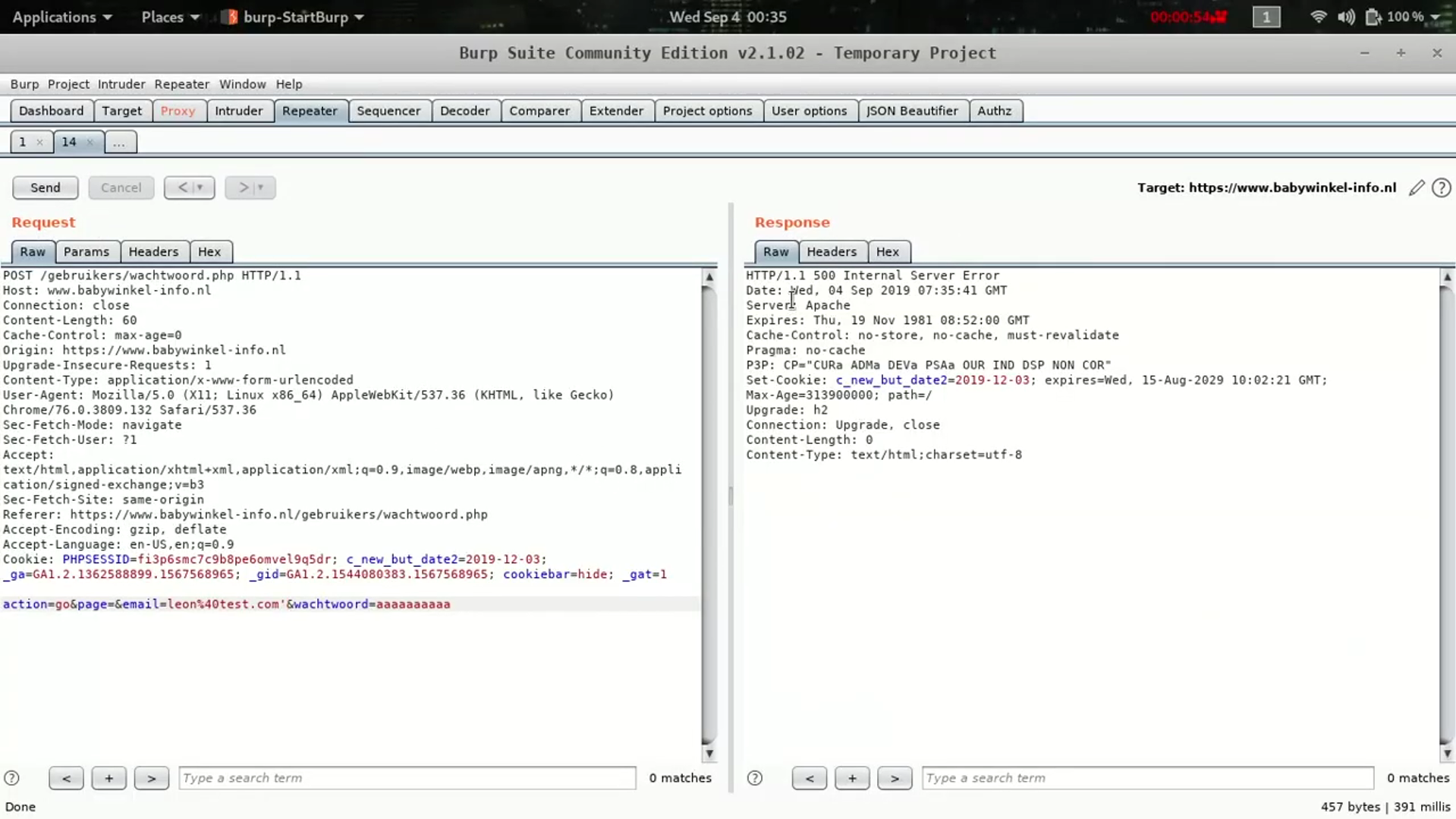Image resolution: width=1456 pixels, height=819 pixels.
Task: Send the request
Action: pyautogui.click(x=45, y=187)
